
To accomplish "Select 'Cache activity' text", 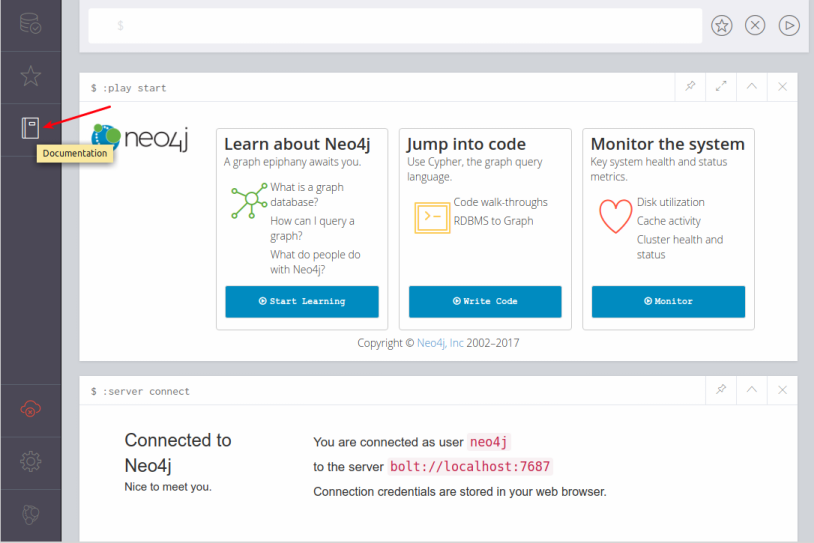I will (x=669, y=221).
